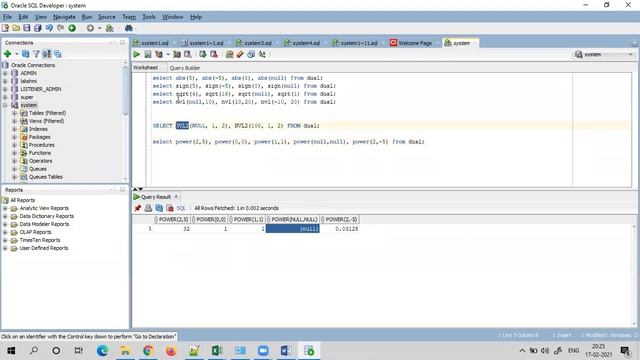Open the new connection dropdown arrow
640x360 pixels.
pos(17,54)
